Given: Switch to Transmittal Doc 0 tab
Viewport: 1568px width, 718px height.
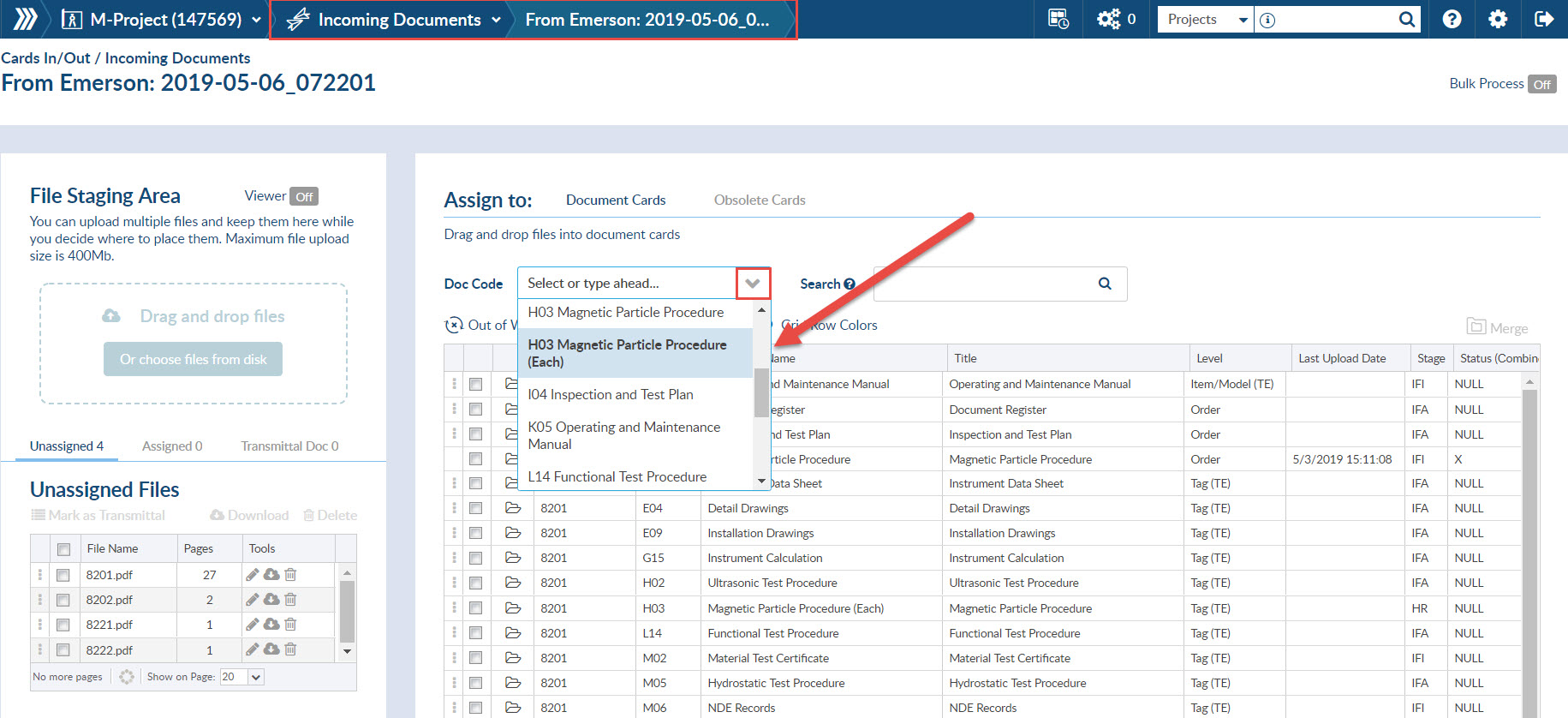Looking at the screenshot, I should [x=289, y=446].
